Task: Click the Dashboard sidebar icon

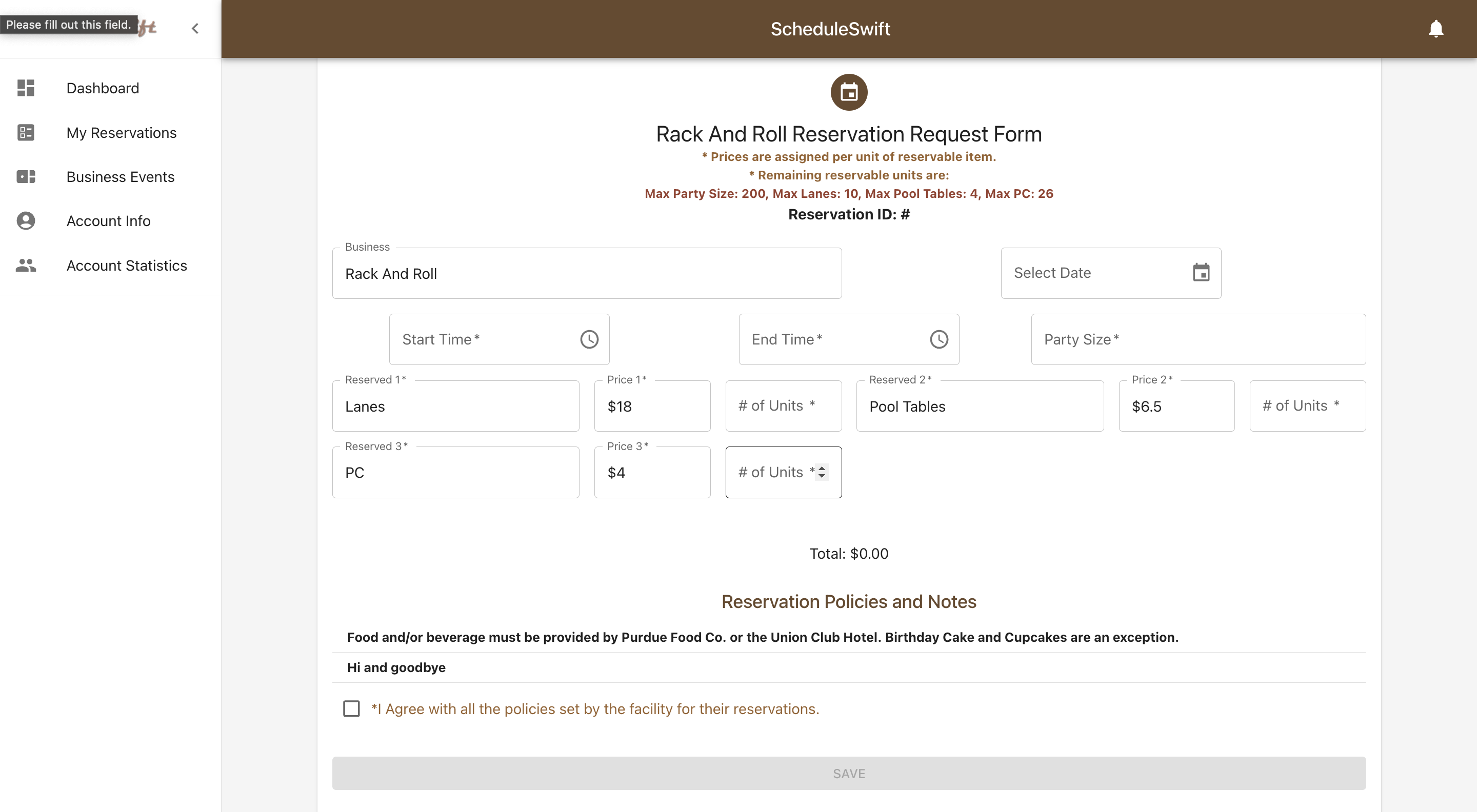Action: [26, 88]
